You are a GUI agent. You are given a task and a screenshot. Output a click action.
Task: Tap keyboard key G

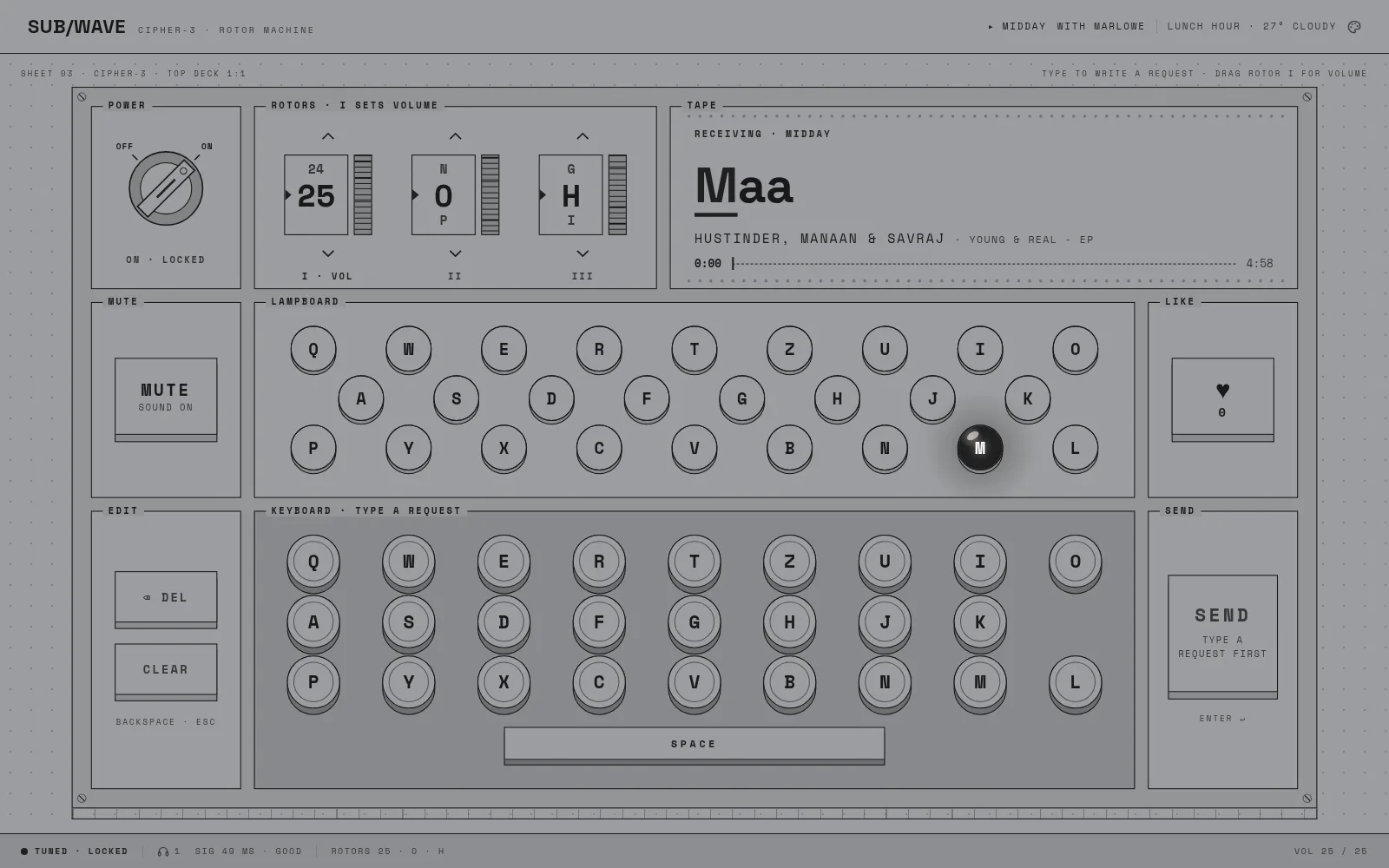(x=694, y=624)
